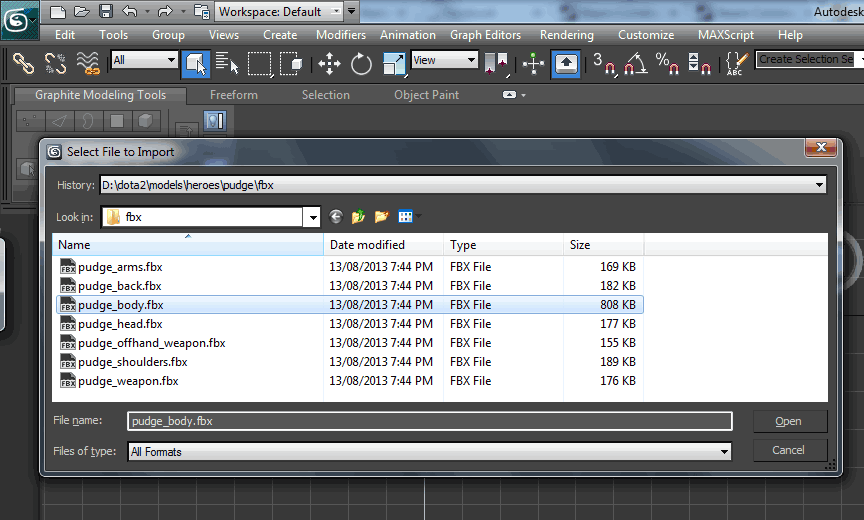Select pudge_offhand_weapon.fbx in file list

click(x=350, y=343)
